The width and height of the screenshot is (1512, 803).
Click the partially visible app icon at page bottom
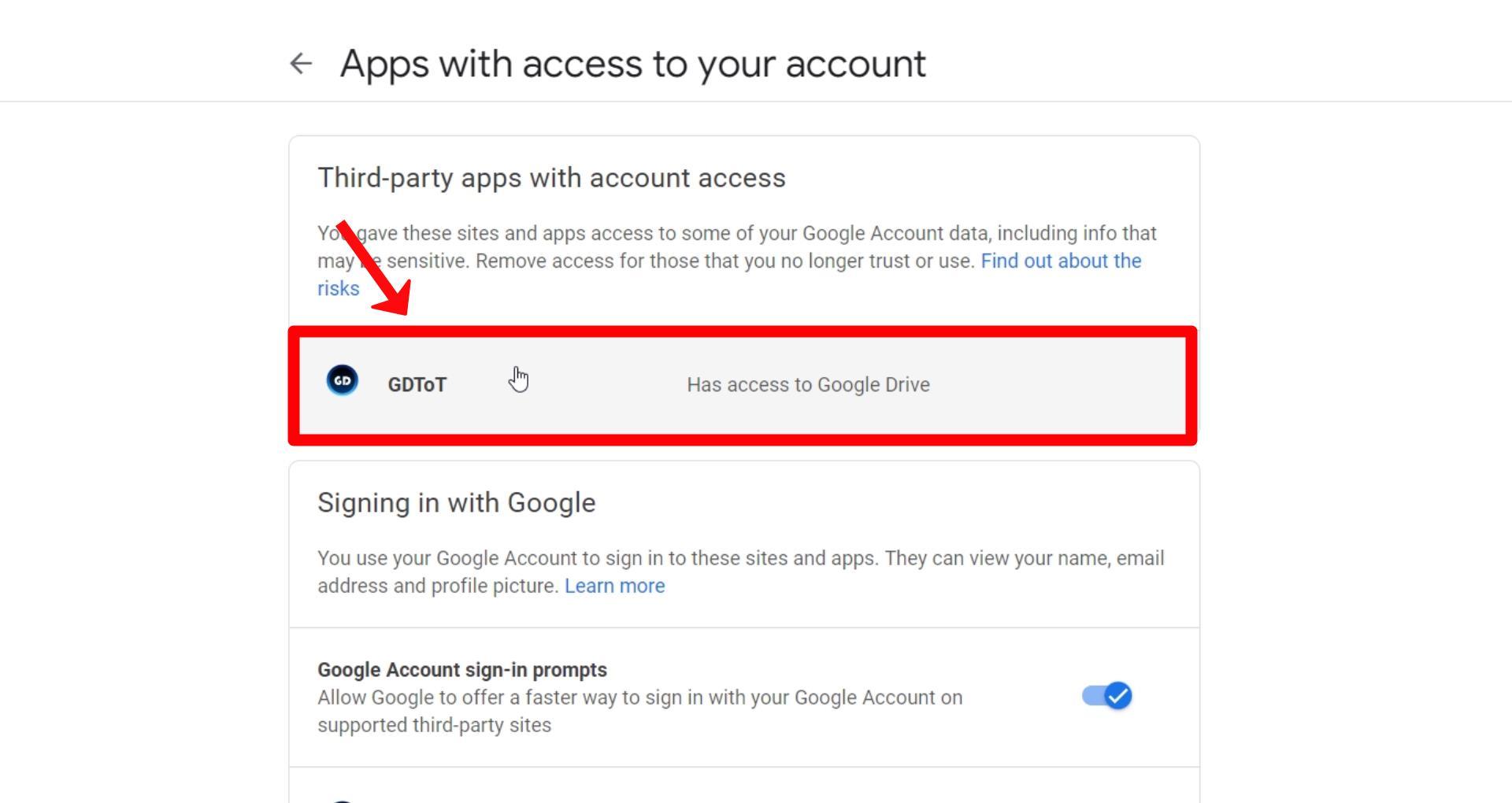click(343, 801)
